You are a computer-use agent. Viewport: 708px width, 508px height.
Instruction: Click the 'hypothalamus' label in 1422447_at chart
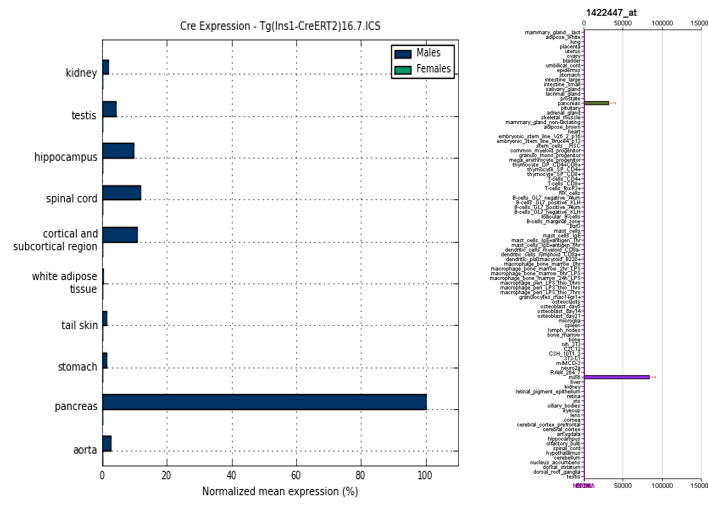564,453
